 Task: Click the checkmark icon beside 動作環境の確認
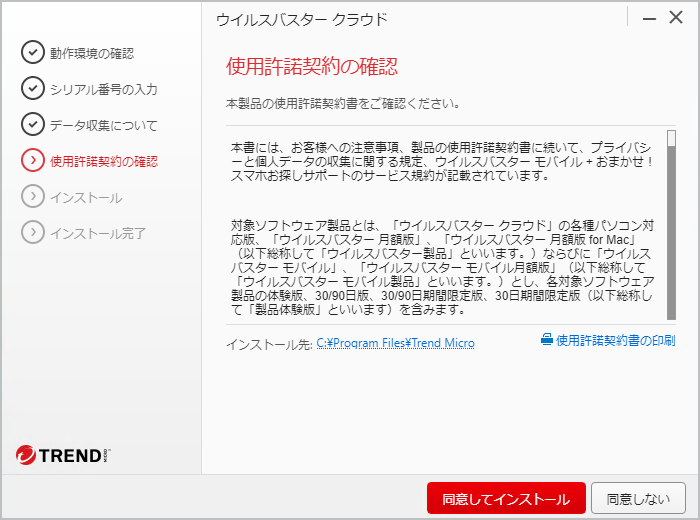click(x=33, y=53)
